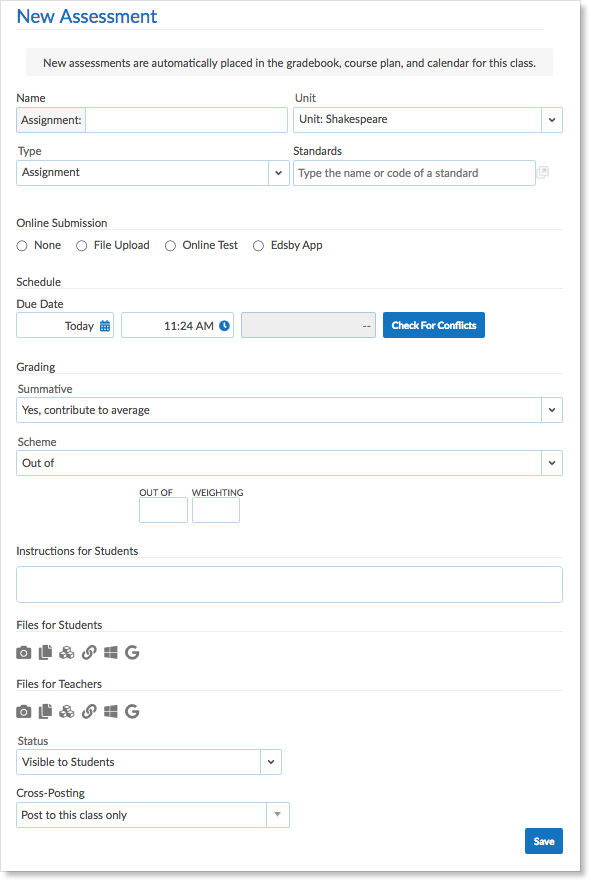Upload document under Files for Teachers
Image resolution: width=591 pixels, height=882 pixels.
click(45, 712)
